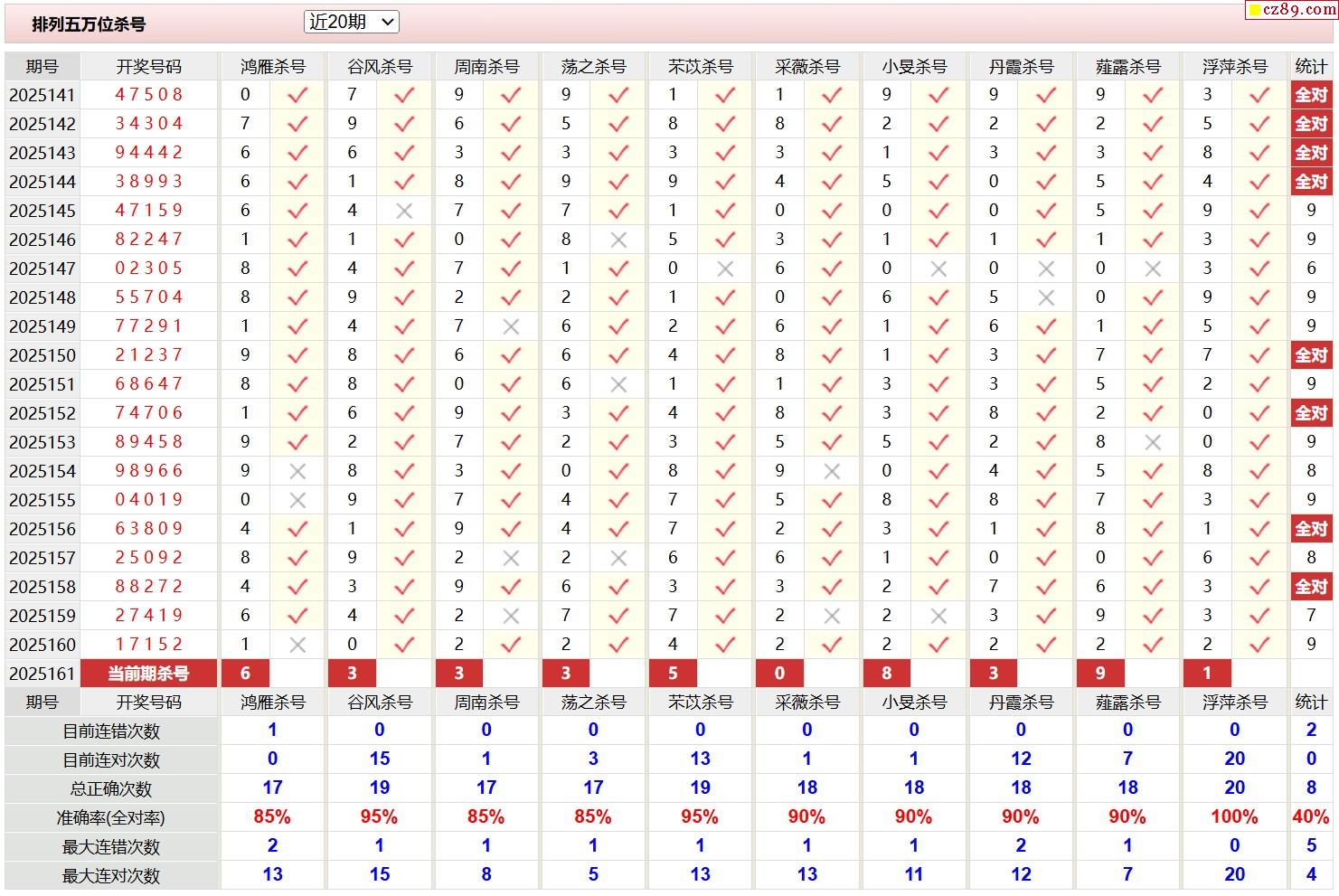Viewport: 1339px width, 896px height.
Task: Click the check mark for 浮萍杀号 in row 2025141
Action: coord(1259,94)
